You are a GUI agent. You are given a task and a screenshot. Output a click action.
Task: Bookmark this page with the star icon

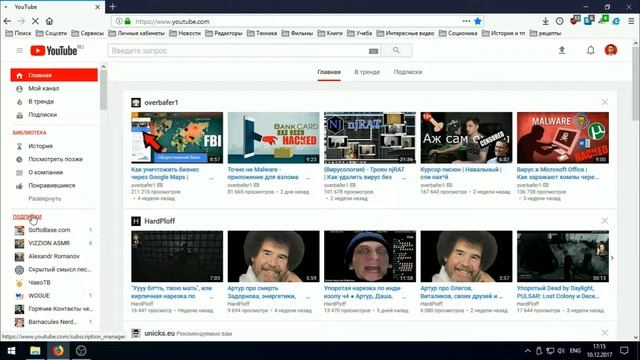(478, 21)
